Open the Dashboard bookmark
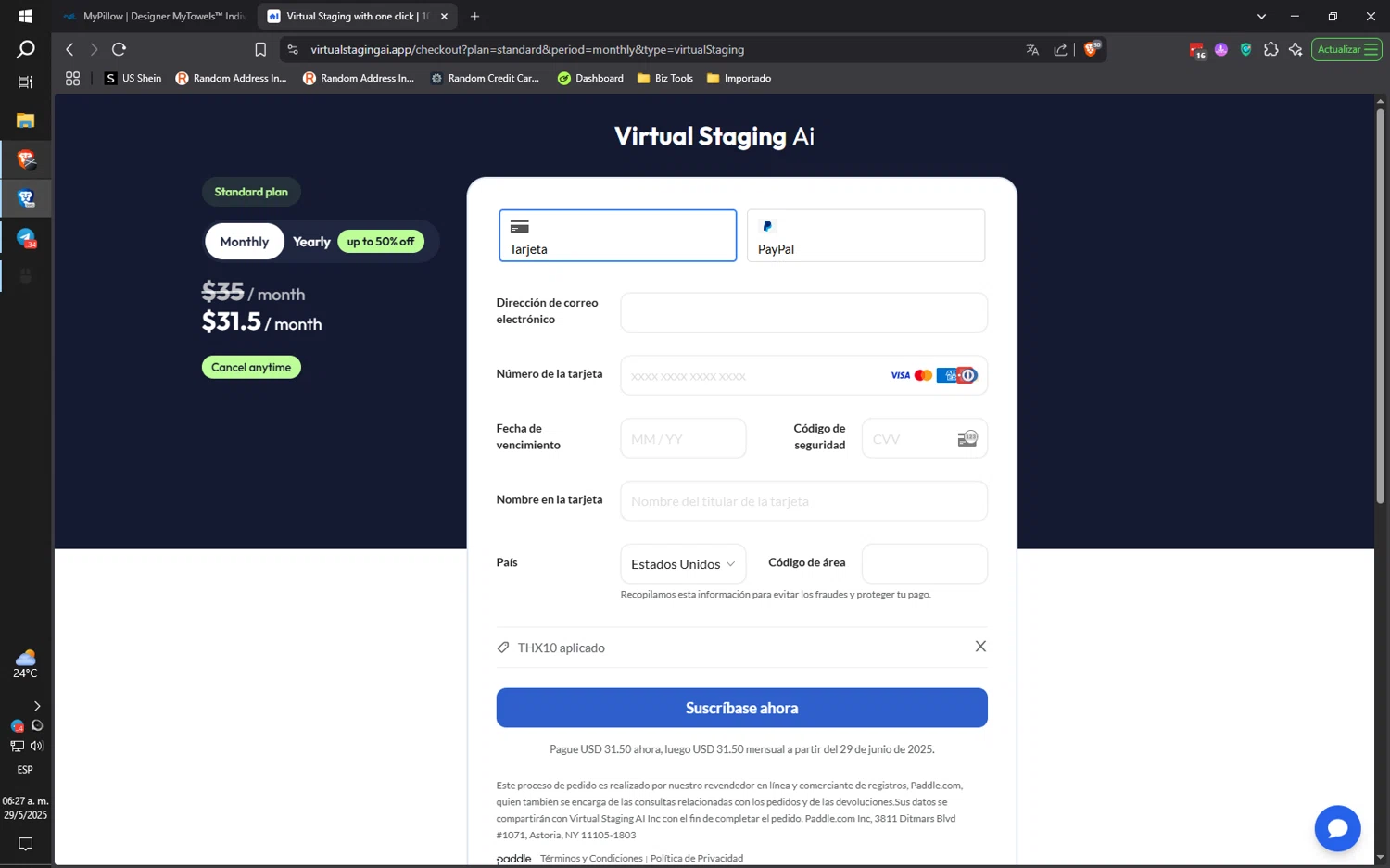 pos(590,79)
